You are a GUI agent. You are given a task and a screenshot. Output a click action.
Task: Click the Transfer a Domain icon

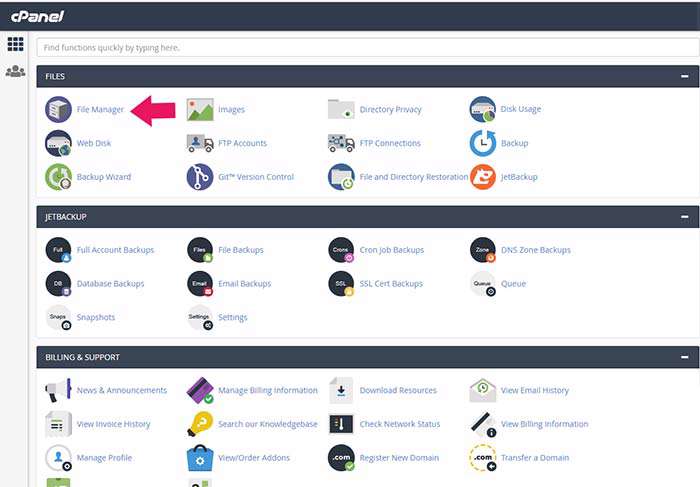pos(483,458)
